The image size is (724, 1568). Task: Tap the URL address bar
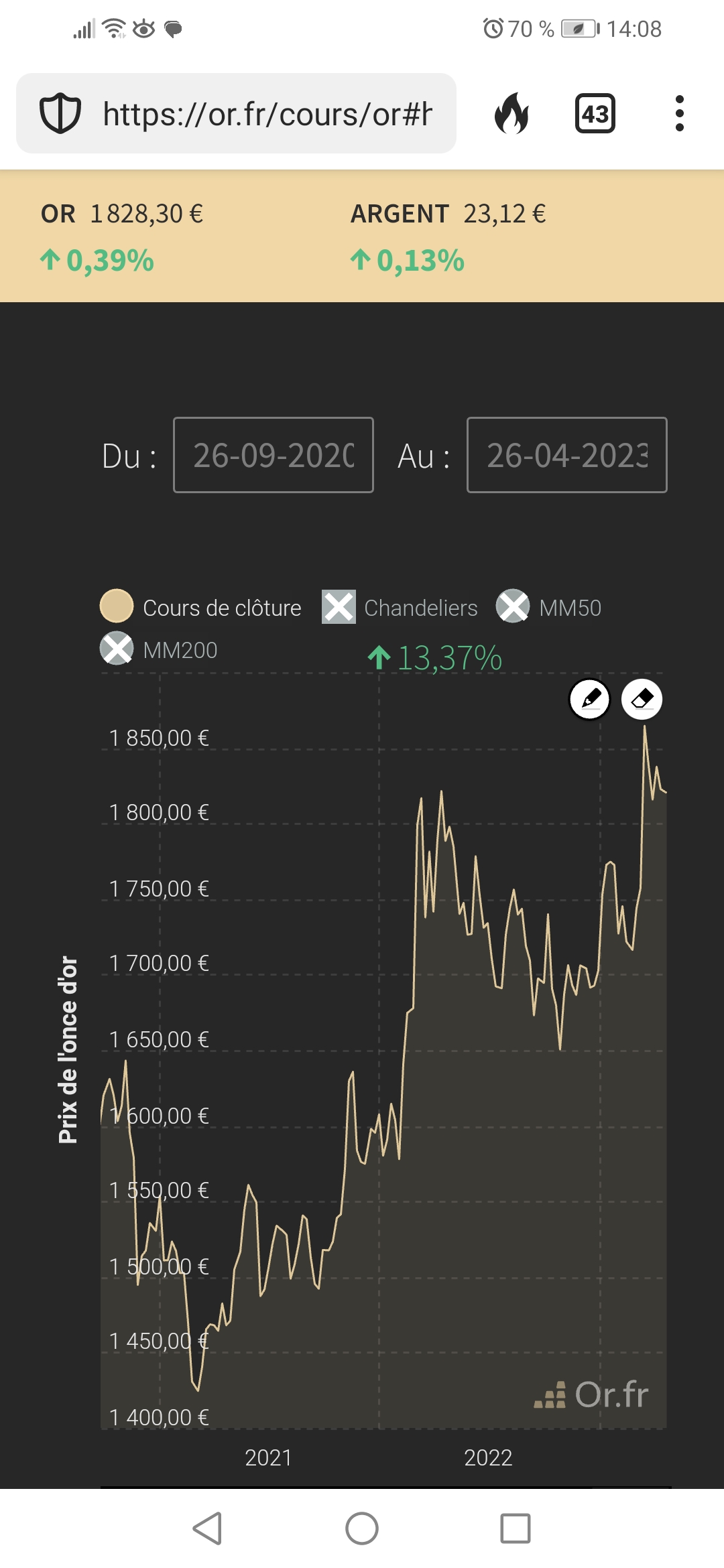click(x=236, y=113)
